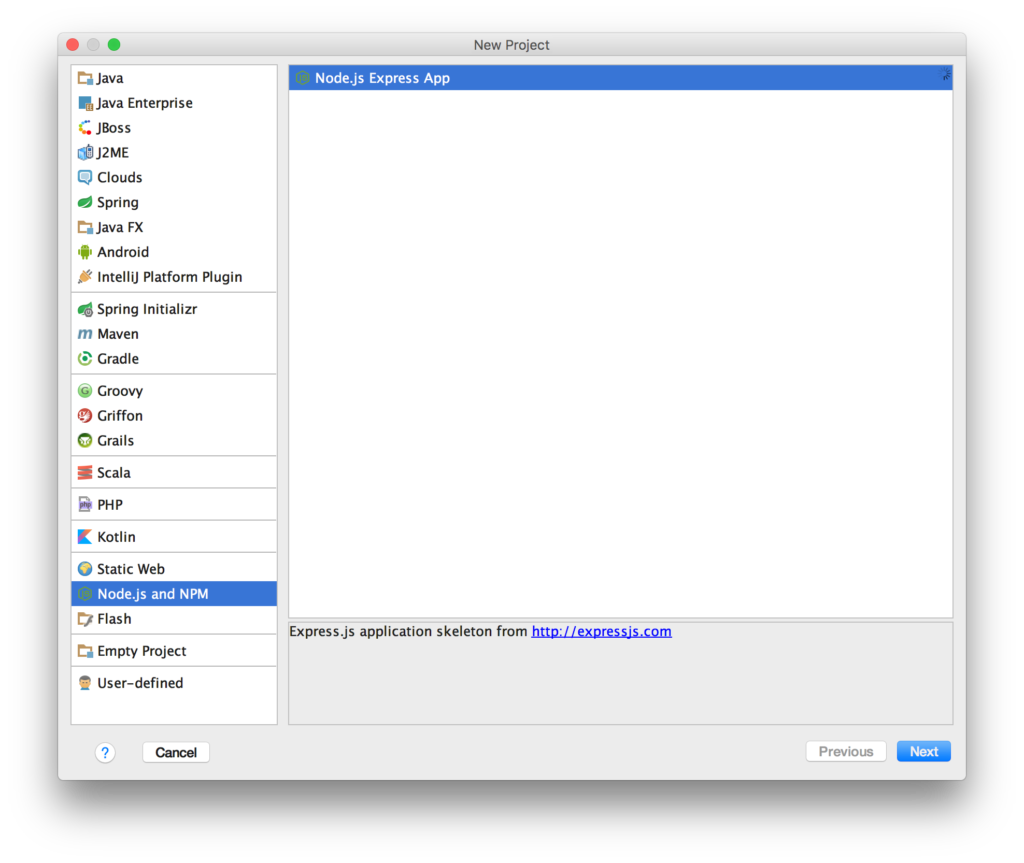Viewport: 1024px width, 863px height.
Task: Click the Java Enterprise icon
Action: tap(85, 103)
